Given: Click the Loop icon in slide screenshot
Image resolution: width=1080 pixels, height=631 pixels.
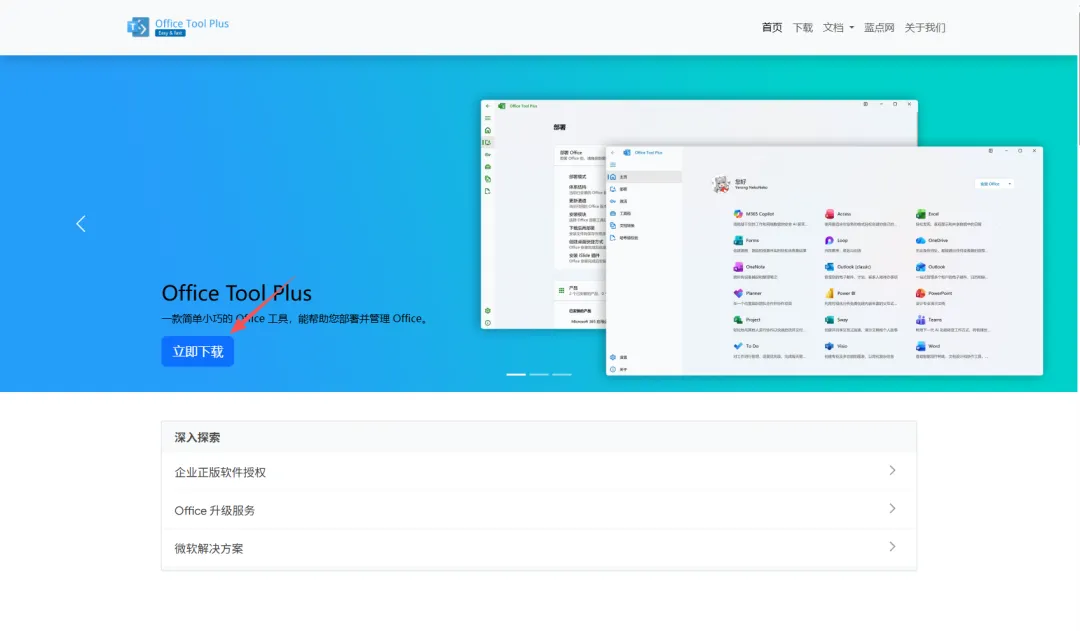Looking at the screenshot, I should click(x=829, y=240).
